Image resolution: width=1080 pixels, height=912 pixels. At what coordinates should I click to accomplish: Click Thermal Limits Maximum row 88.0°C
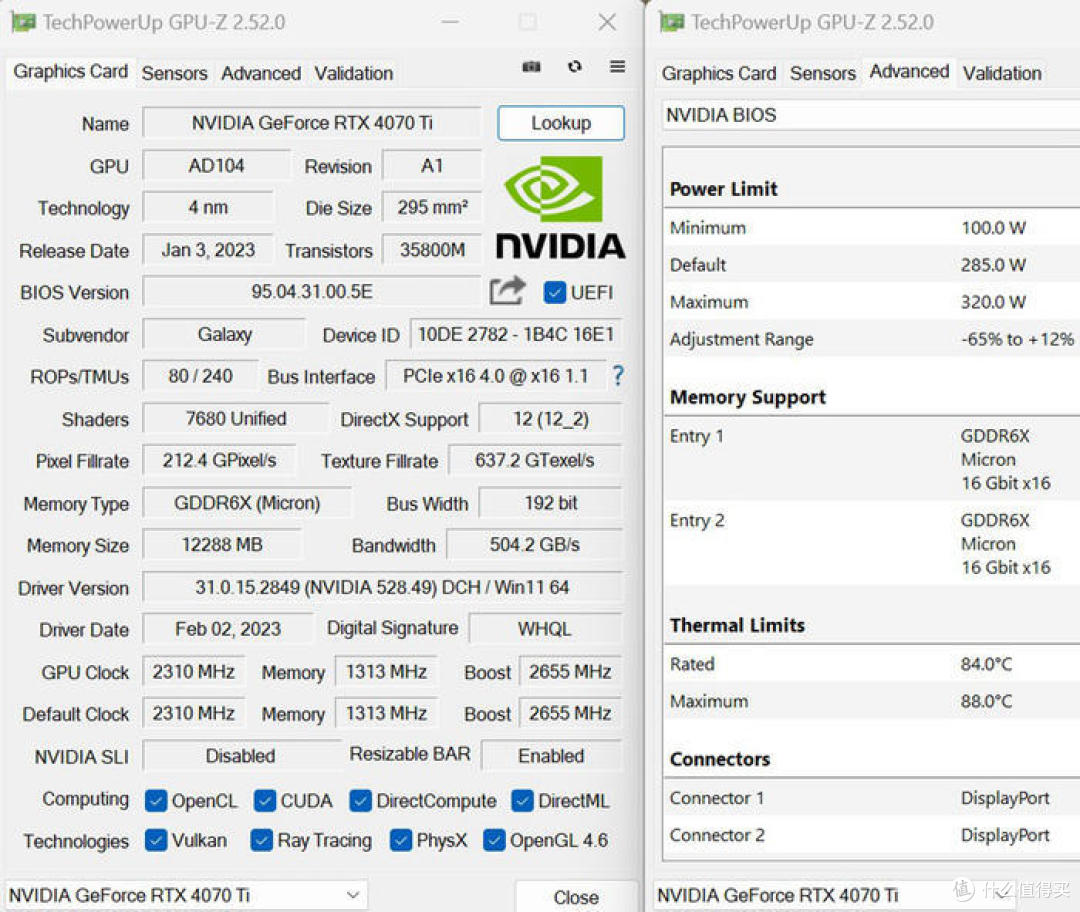872,701
